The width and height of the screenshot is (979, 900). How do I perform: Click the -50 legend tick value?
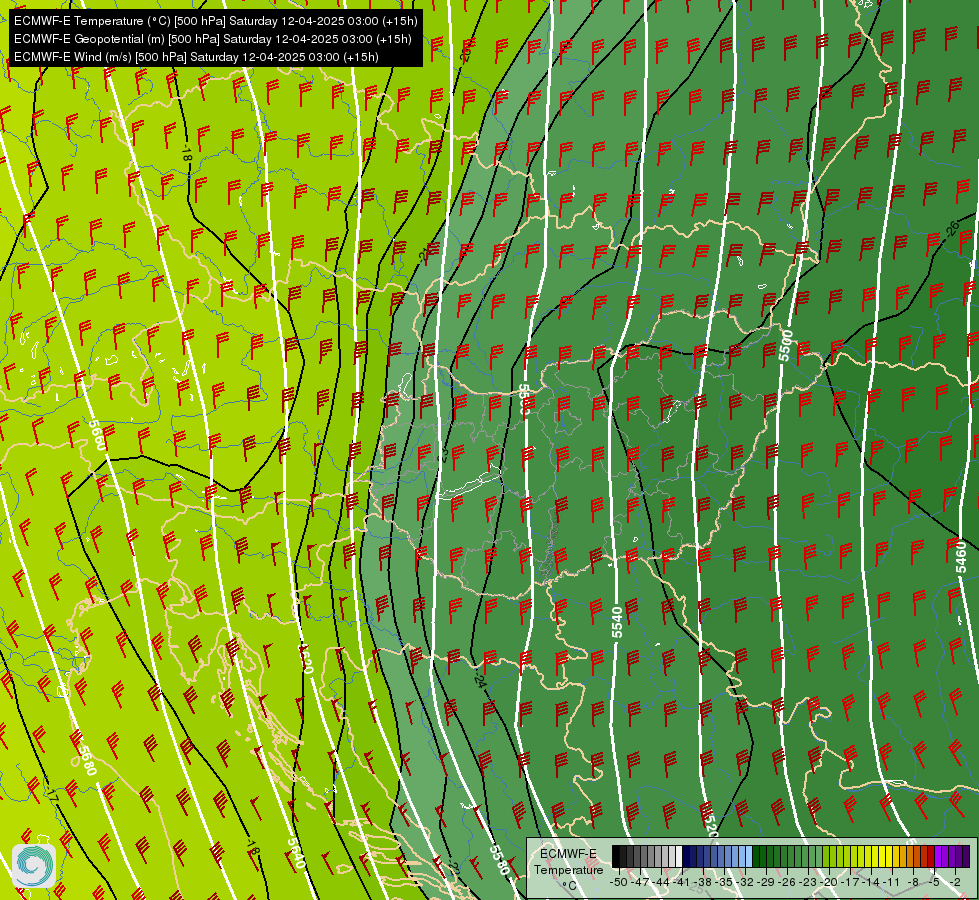tap(619, 882)
